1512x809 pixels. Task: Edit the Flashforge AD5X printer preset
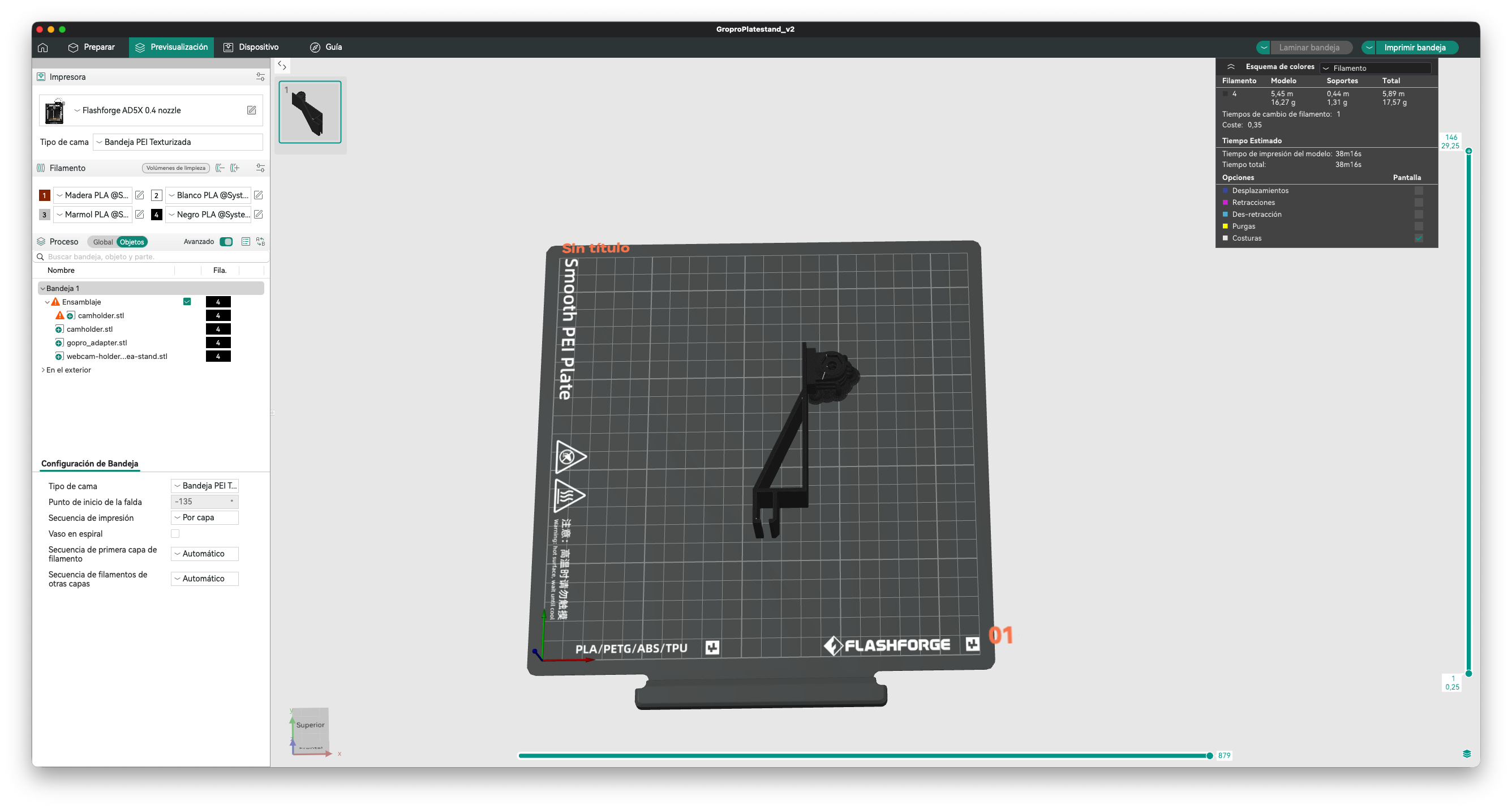(251, 110)
